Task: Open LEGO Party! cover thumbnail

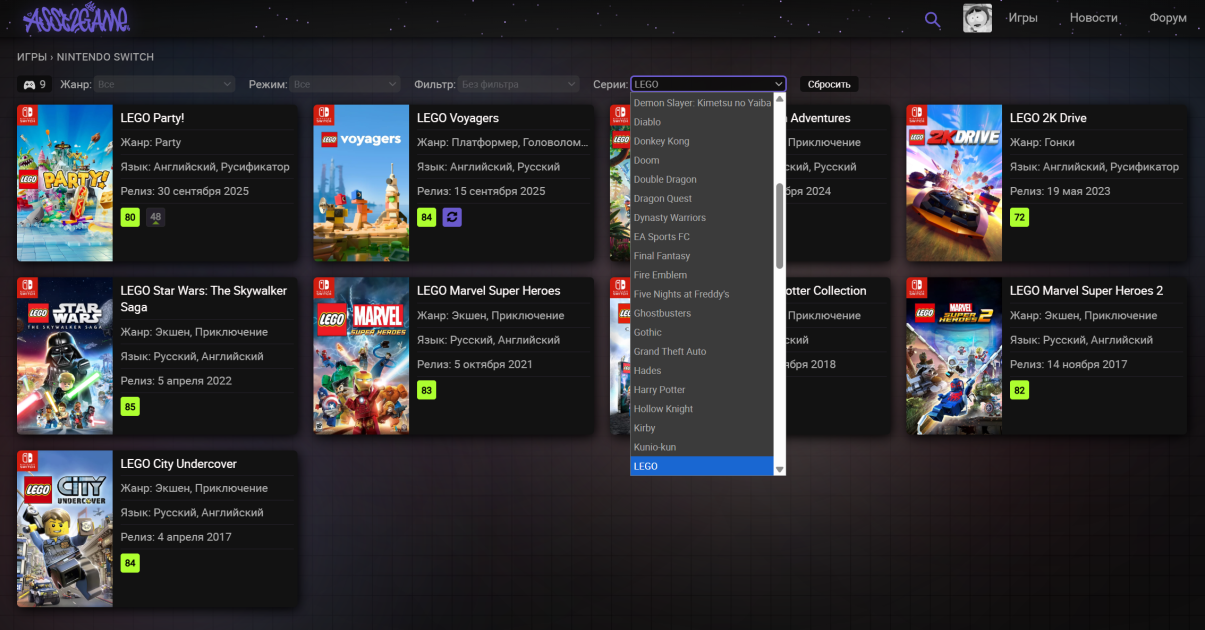Action: (65, 183)
